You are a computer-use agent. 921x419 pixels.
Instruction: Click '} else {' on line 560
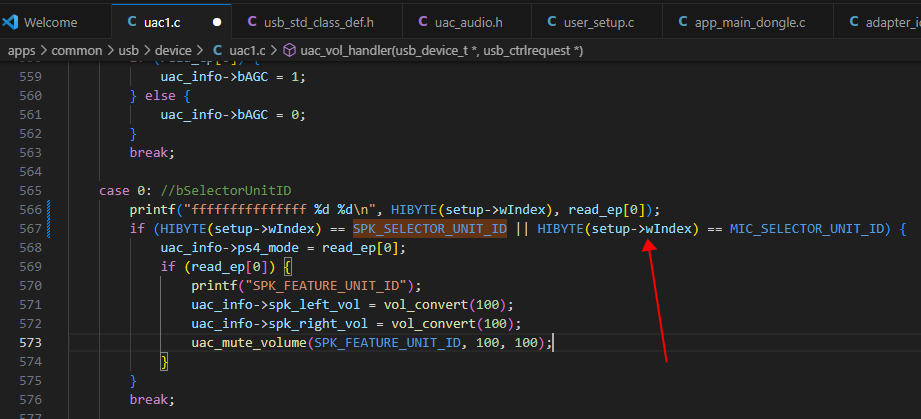click(x=160, y=95)
